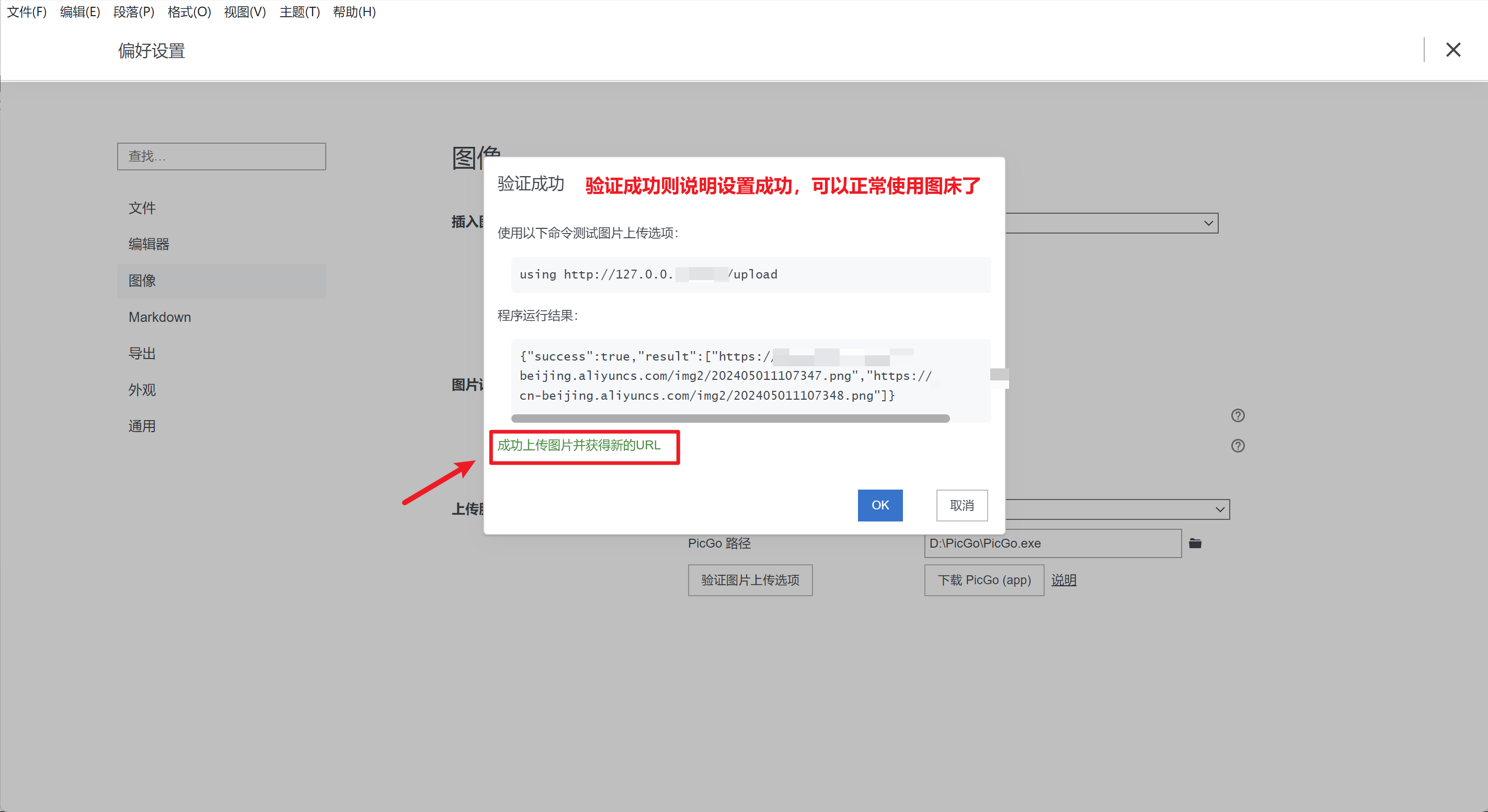Screen dimensions: 1488x812
Task: Open the 主题(T) menu
Action: coord(299,11)
